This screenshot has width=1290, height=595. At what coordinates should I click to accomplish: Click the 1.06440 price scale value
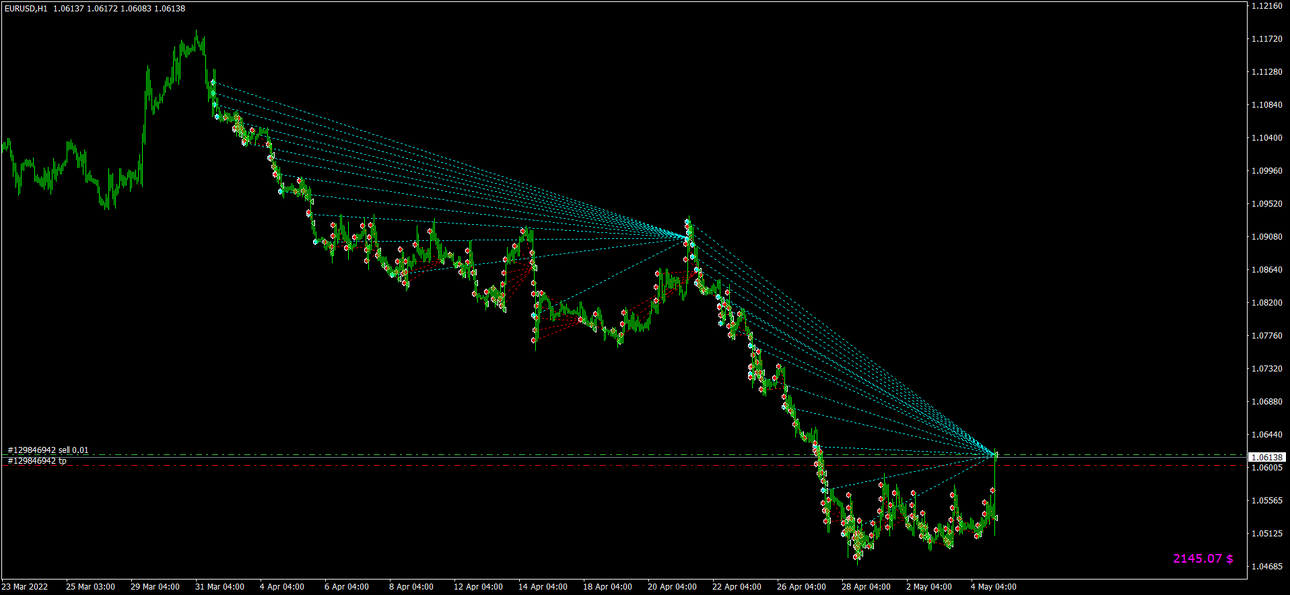click(1265, 435)
